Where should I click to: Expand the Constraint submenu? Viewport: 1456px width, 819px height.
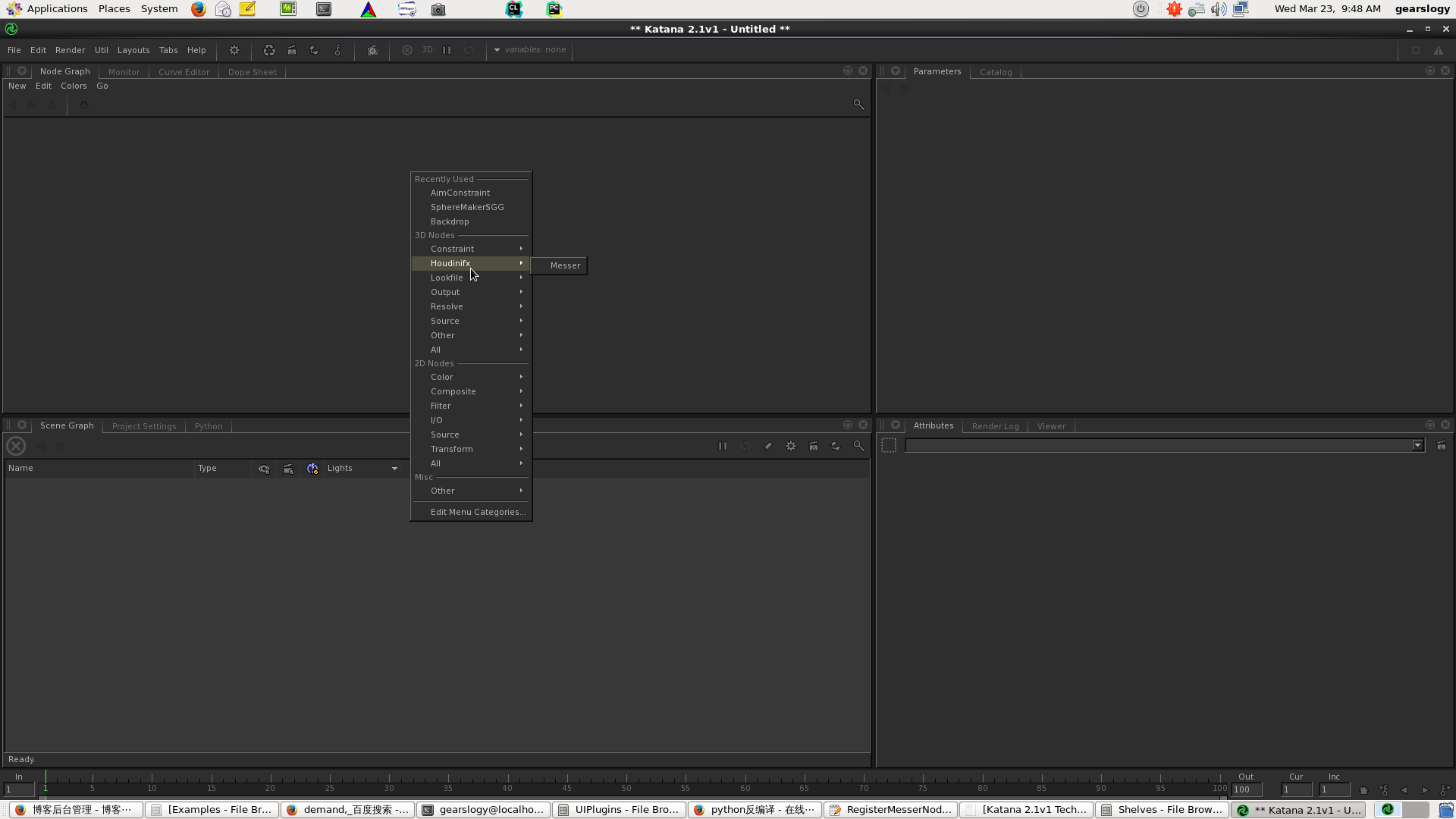coord(471,249)
